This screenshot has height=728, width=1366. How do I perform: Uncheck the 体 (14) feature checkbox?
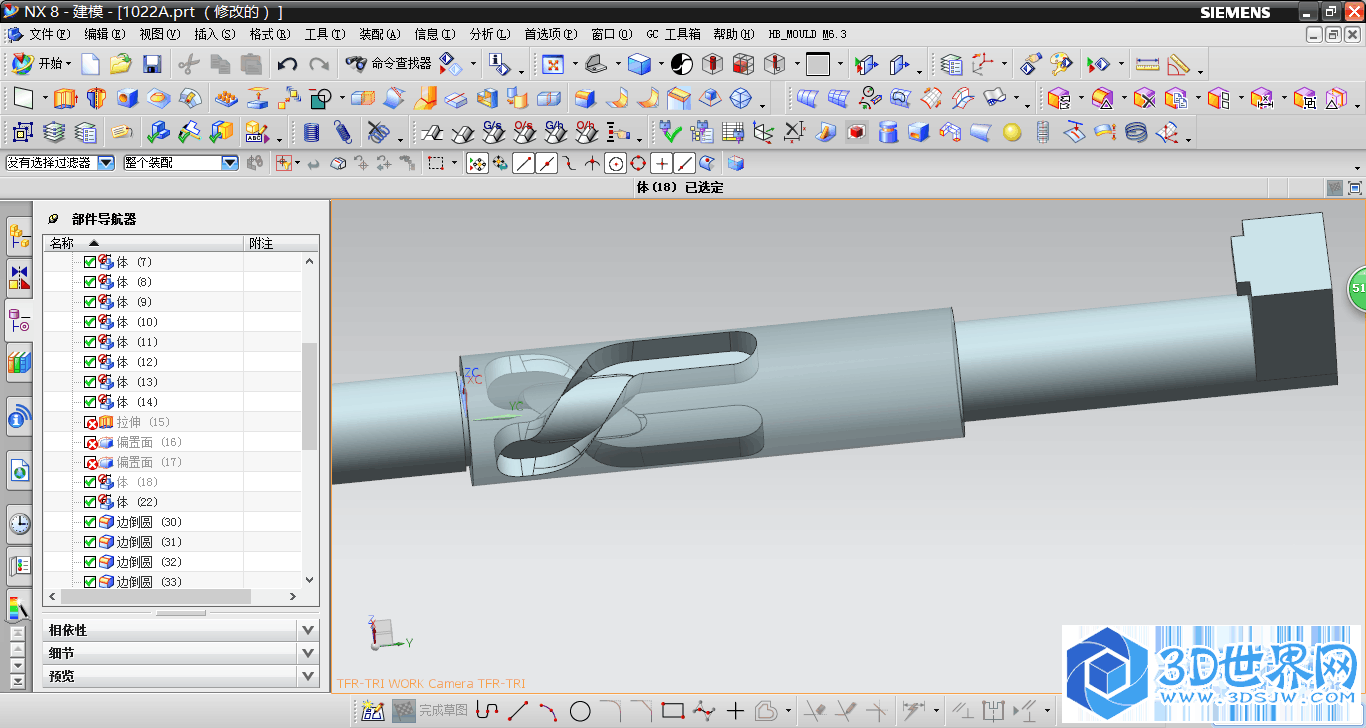click(90, 402)
